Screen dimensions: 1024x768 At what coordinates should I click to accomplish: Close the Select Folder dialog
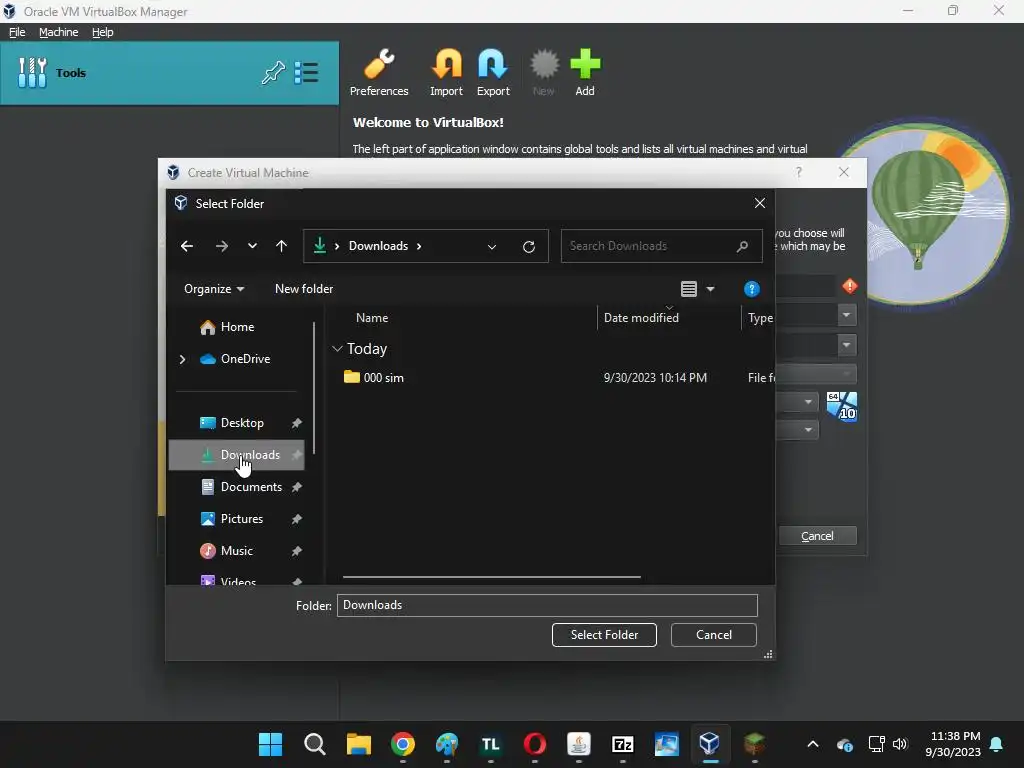(x=760, y=203)
